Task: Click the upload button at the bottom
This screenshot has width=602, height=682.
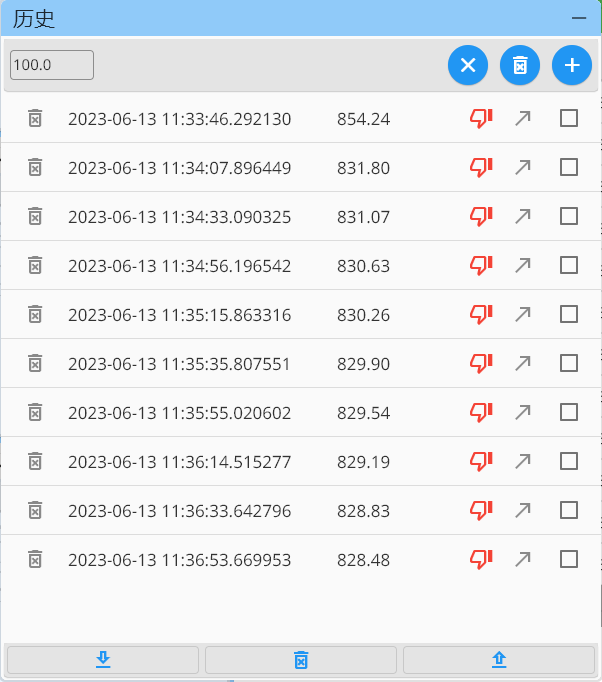Action: pyautogui.click(x=499, y=660)
